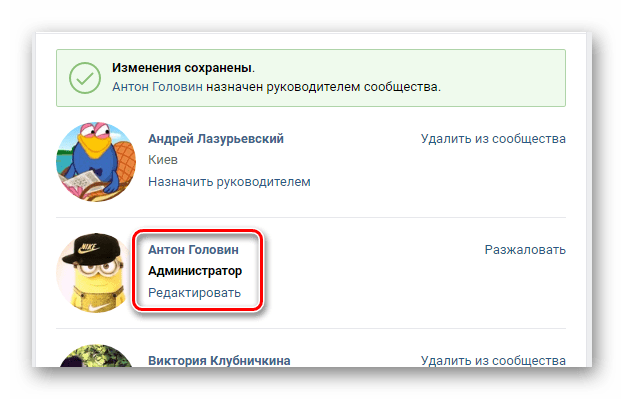This screenshot has width=624, height=399.
Task: Click the empty right side of green banner
Action: pyautogui.click(x=503, y=78)
